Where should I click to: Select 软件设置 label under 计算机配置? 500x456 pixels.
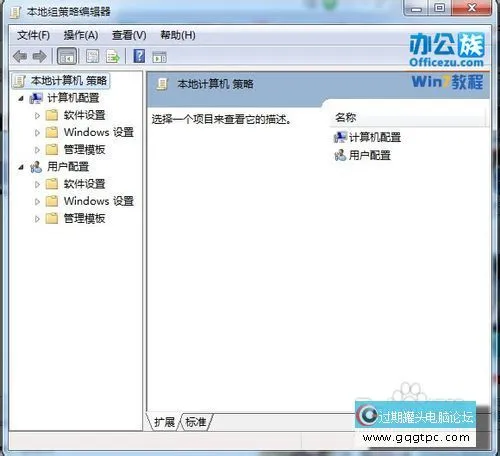(x=84, y=115)
